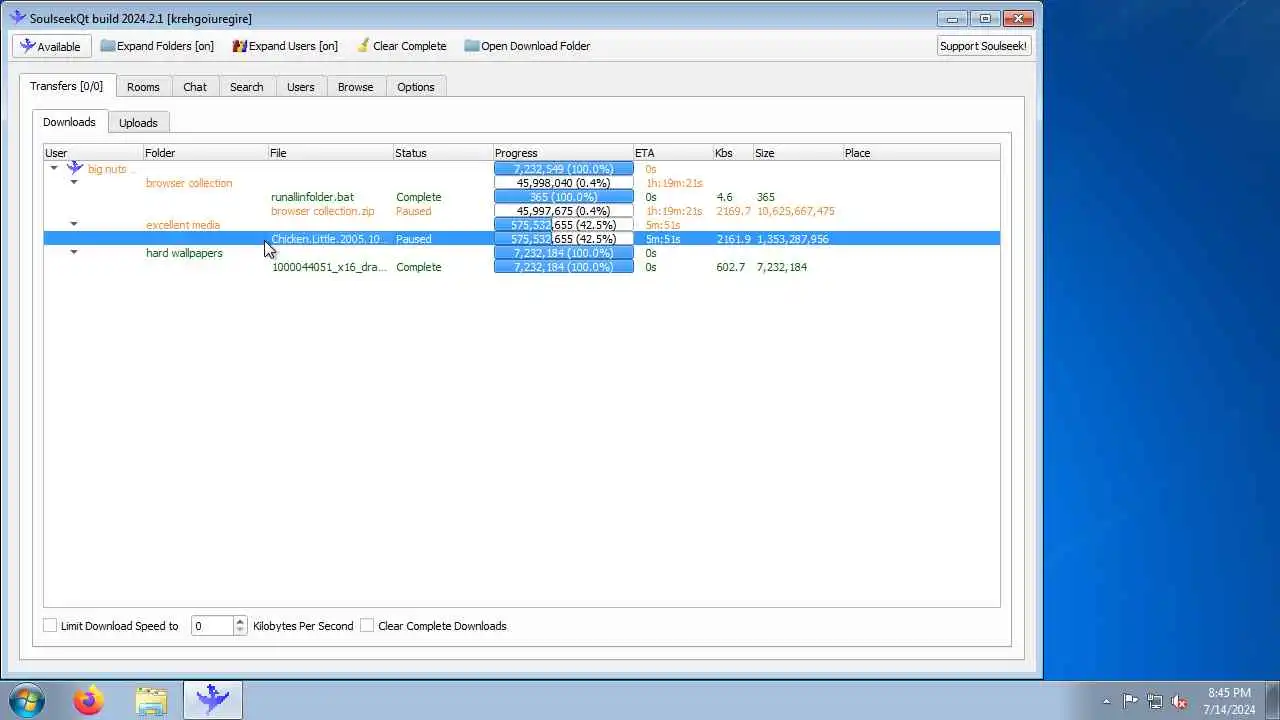Click runallinfolder.bat progress bar
Image resolution: width=1280 pixels, height=720 pixels.
pos(564,197)
